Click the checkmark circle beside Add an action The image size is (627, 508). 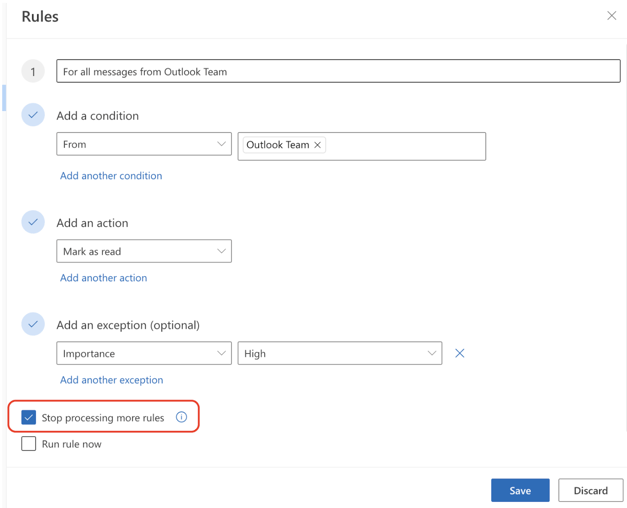click(33, 222)
